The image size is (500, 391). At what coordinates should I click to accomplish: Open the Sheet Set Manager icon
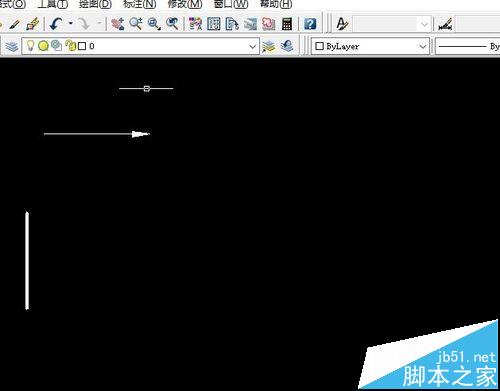tap(250, 24)
